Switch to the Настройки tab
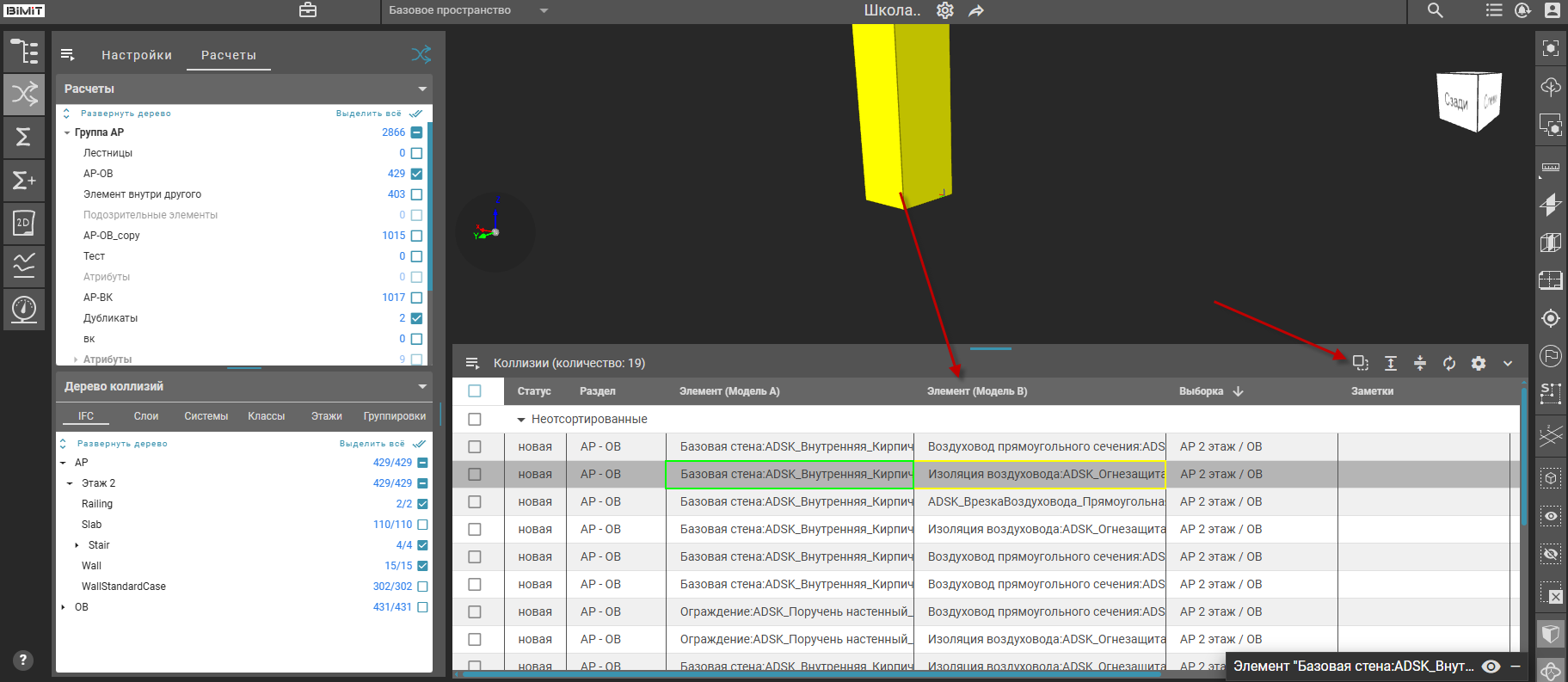This screenshot has width=1568, height=682. click(137, 55)
